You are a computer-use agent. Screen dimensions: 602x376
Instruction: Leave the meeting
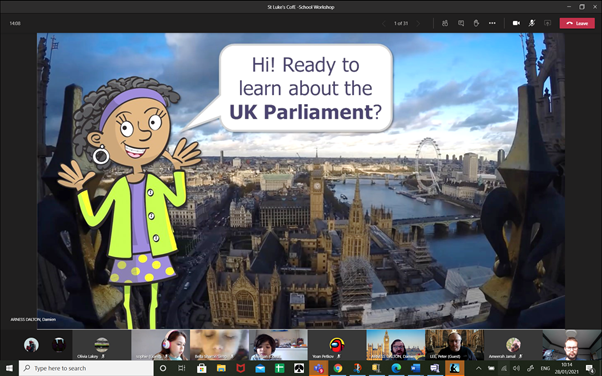[x=577, y=23]
